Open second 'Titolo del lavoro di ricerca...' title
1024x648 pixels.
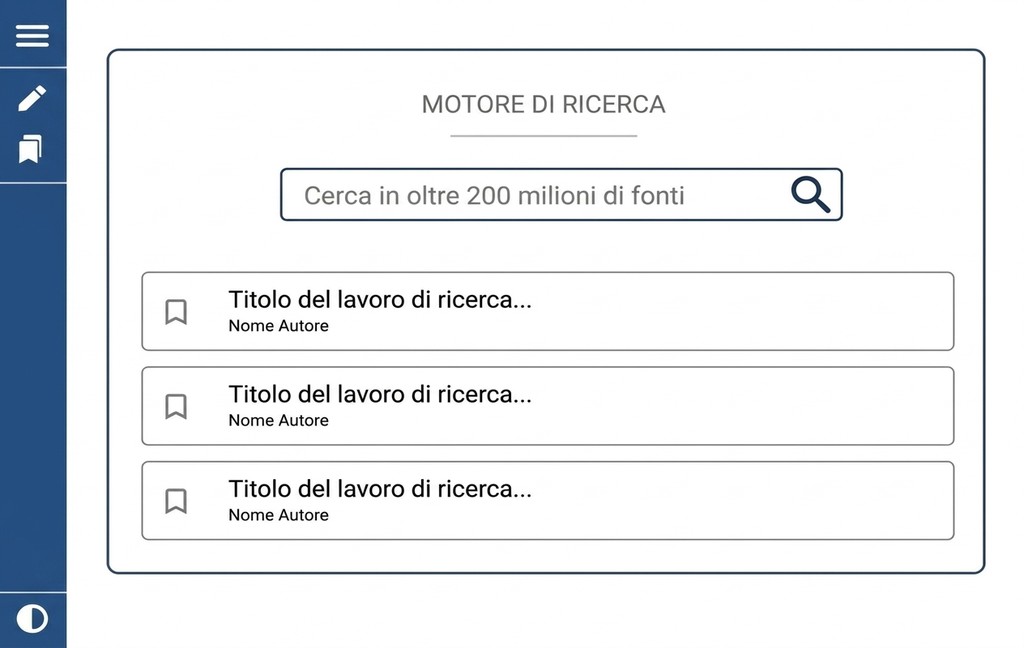(380, 395)
